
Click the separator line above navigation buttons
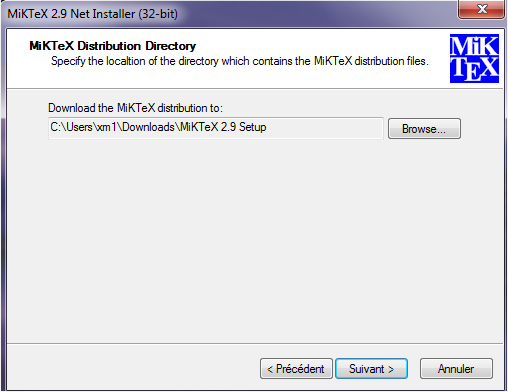255,343
